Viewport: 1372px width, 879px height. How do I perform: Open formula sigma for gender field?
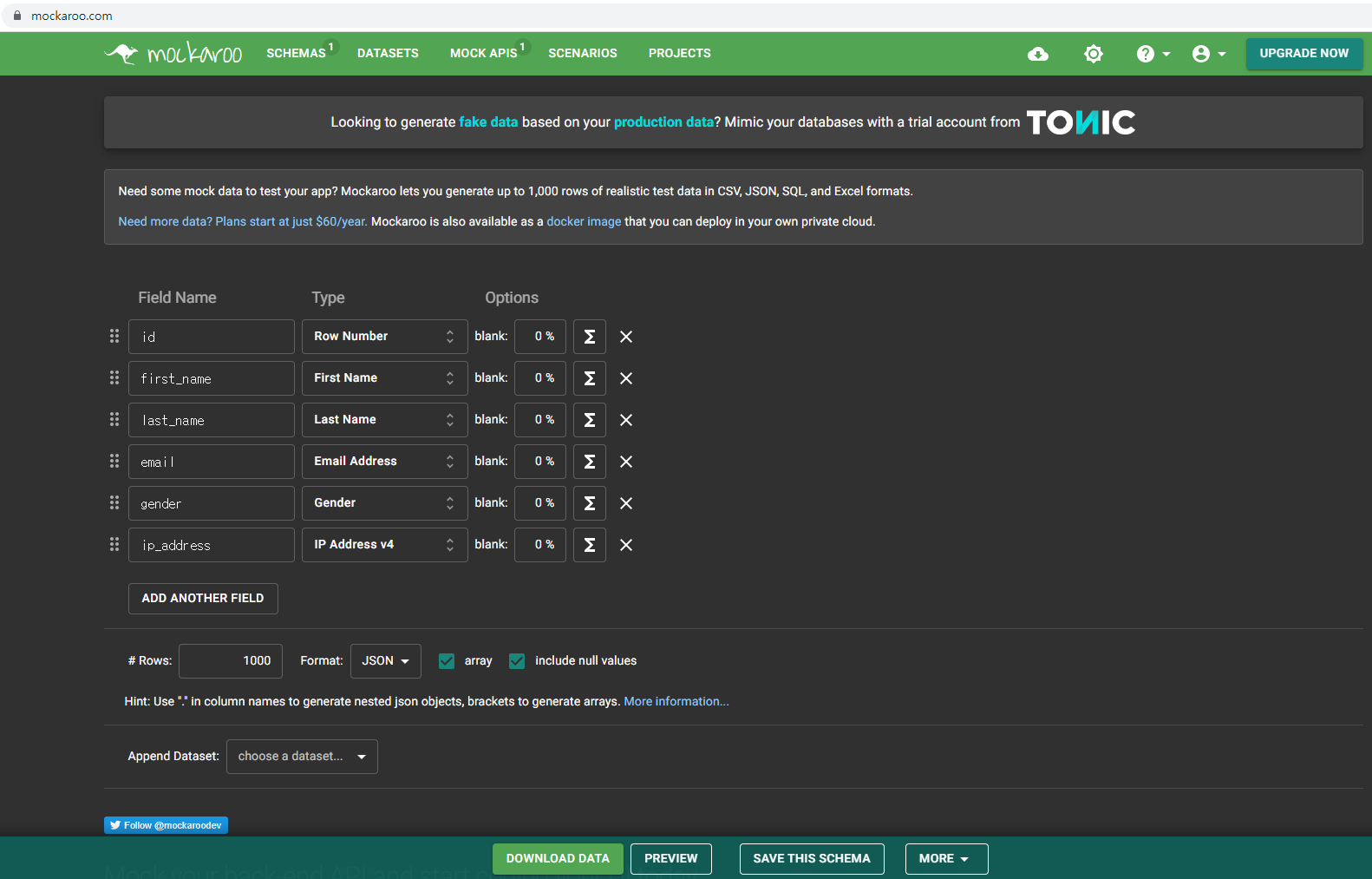point(590,503)
